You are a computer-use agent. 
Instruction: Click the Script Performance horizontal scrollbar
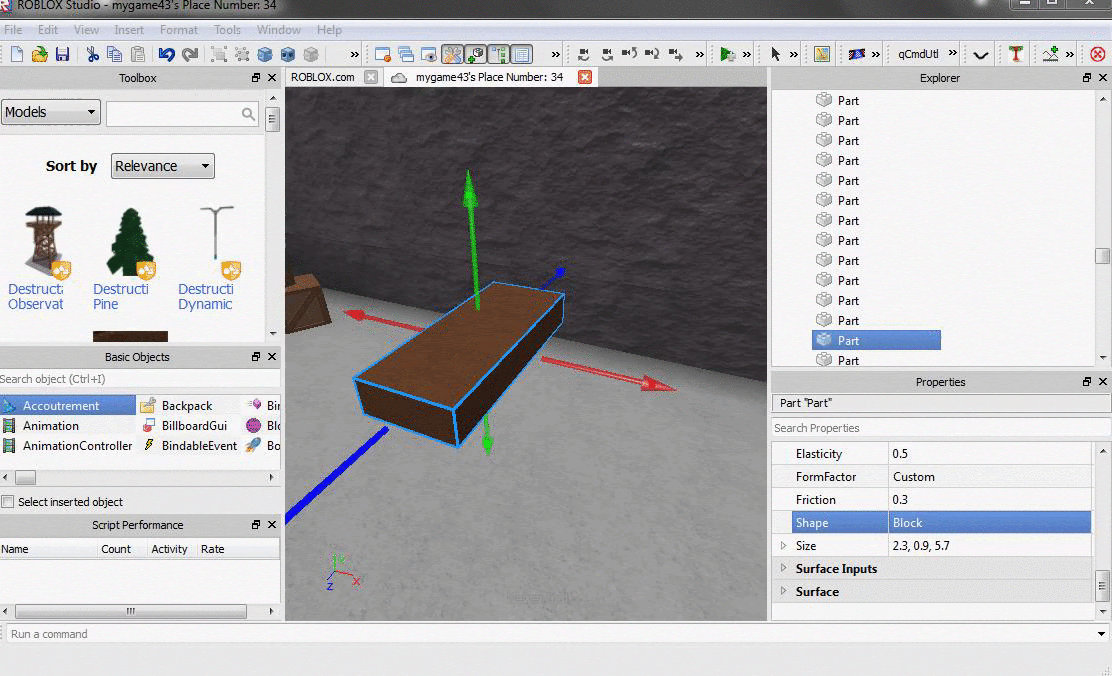(130, 611)
